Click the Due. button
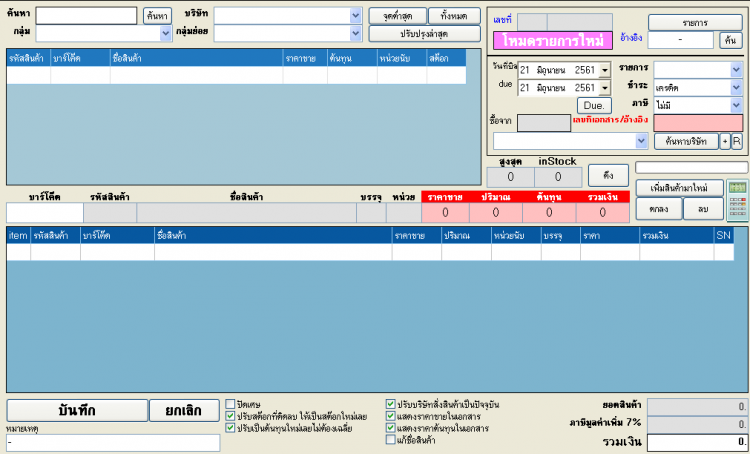This screenshot has width=750, height=454. pos(594,106)
